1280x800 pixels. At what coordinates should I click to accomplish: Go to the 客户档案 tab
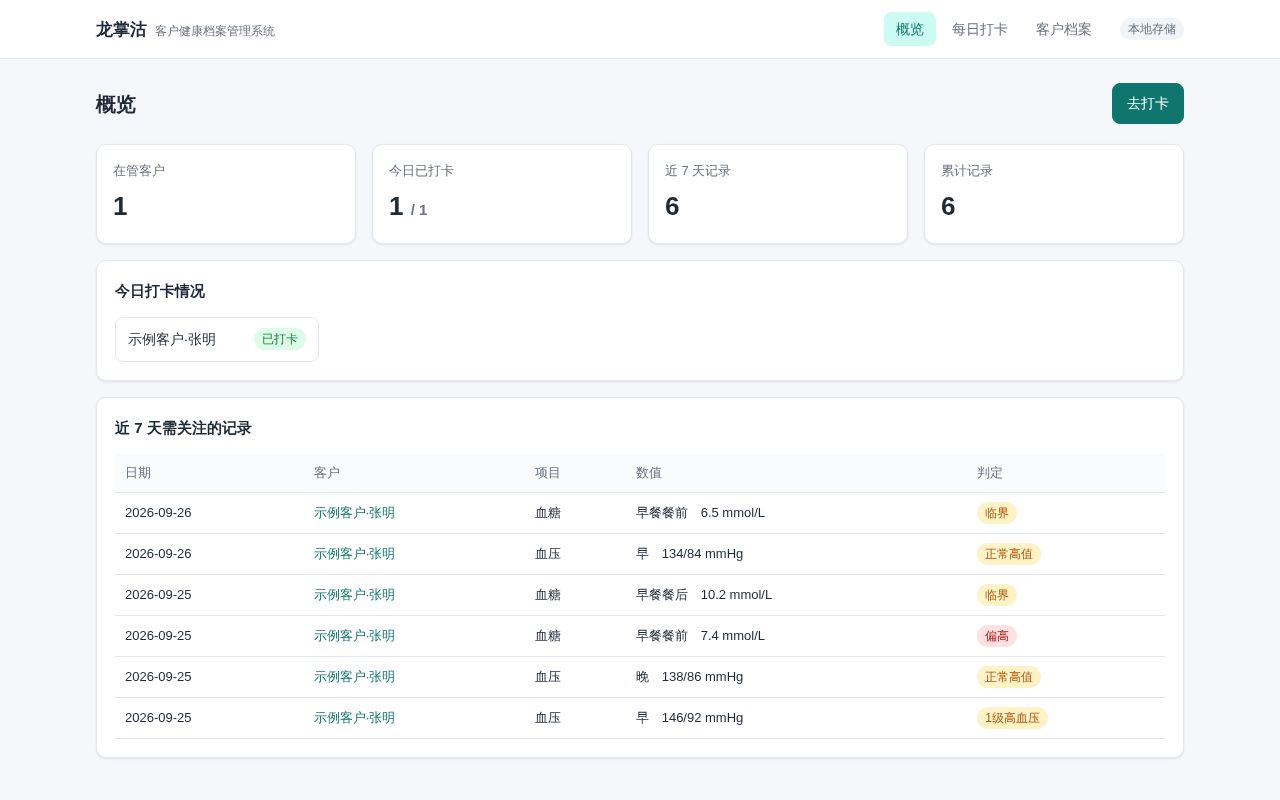tap(1064, 29)
